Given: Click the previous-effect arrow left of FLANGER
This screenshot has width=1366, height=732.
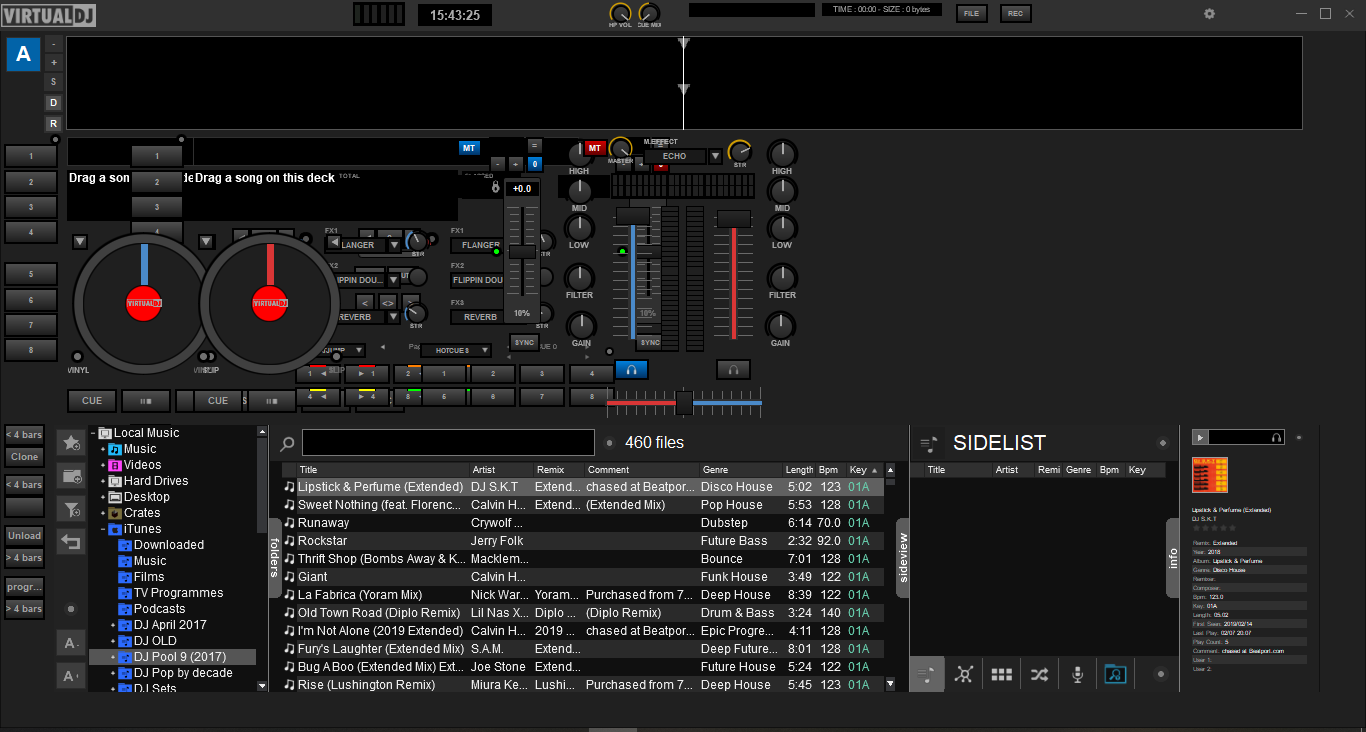Looking at the screenshot, I should pyautogui.click(x=334, y=243).
